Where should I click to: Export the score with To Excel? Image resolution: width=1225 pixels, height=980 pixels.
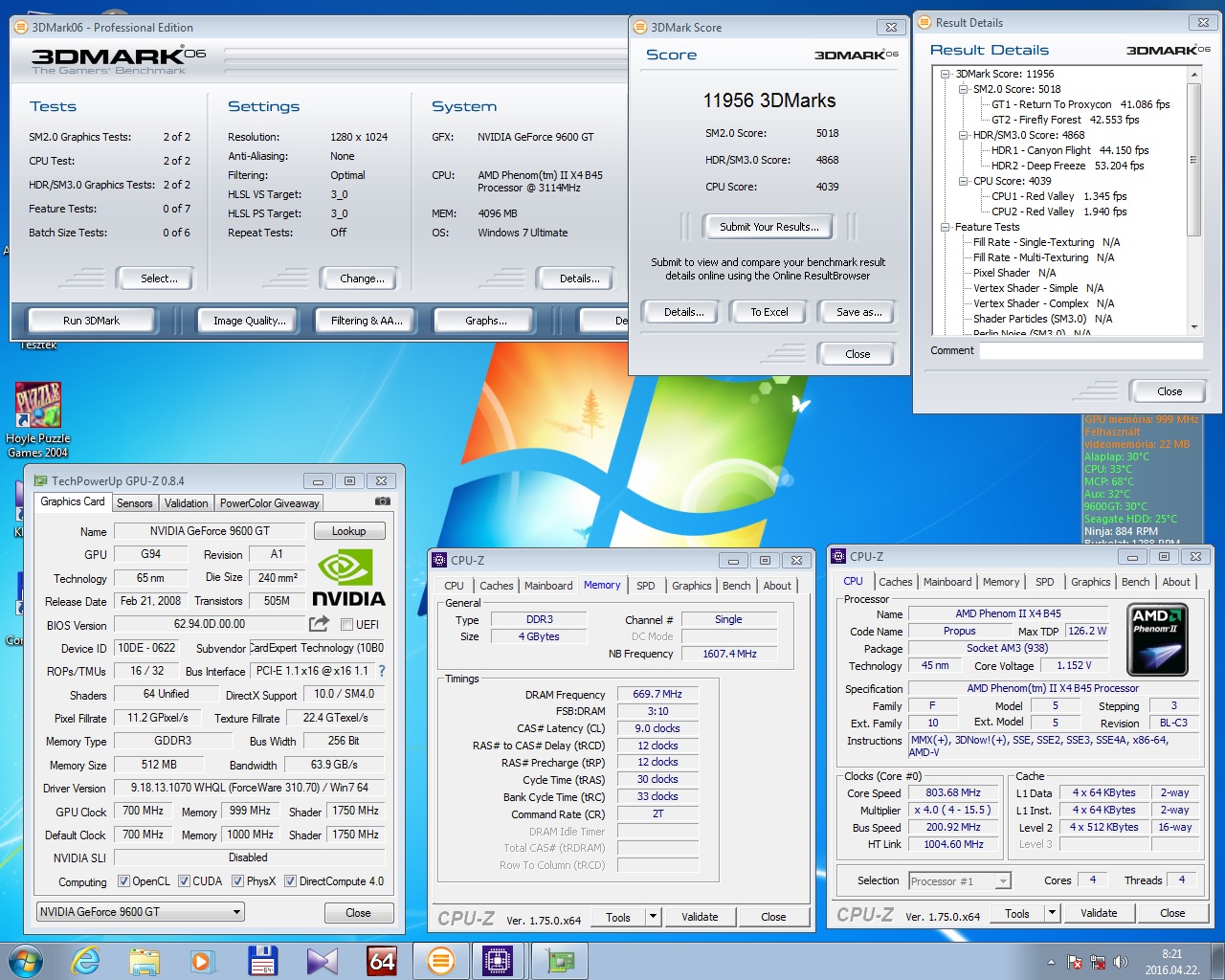point(769,312)
